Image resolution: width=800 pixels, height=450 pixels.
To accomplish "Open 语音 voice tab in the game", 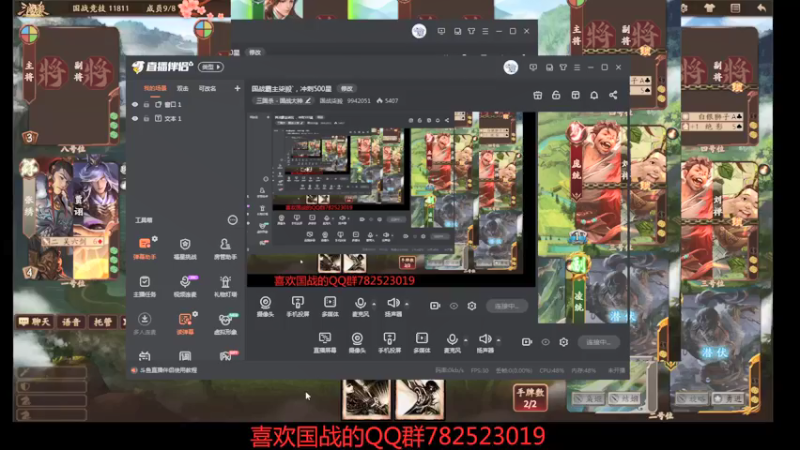I will [x=71, y=322].
